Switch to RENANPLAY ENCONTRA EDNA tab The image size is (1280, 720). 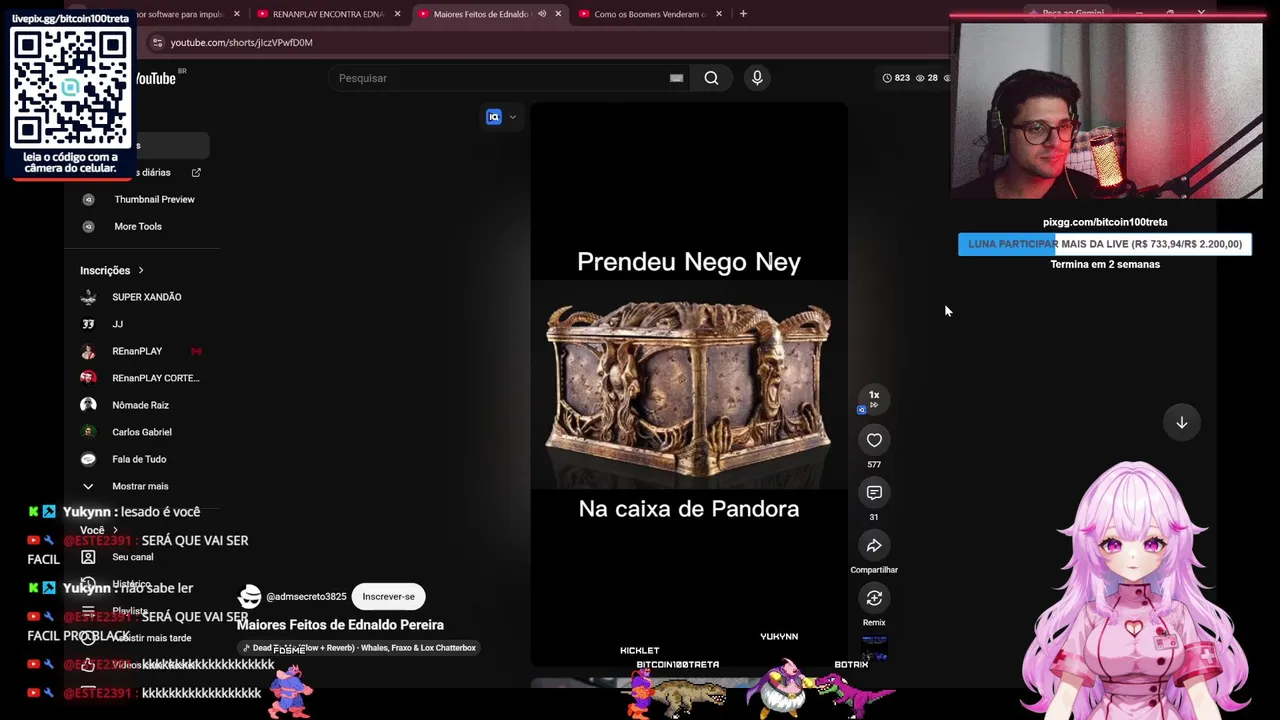coord(329,14)
